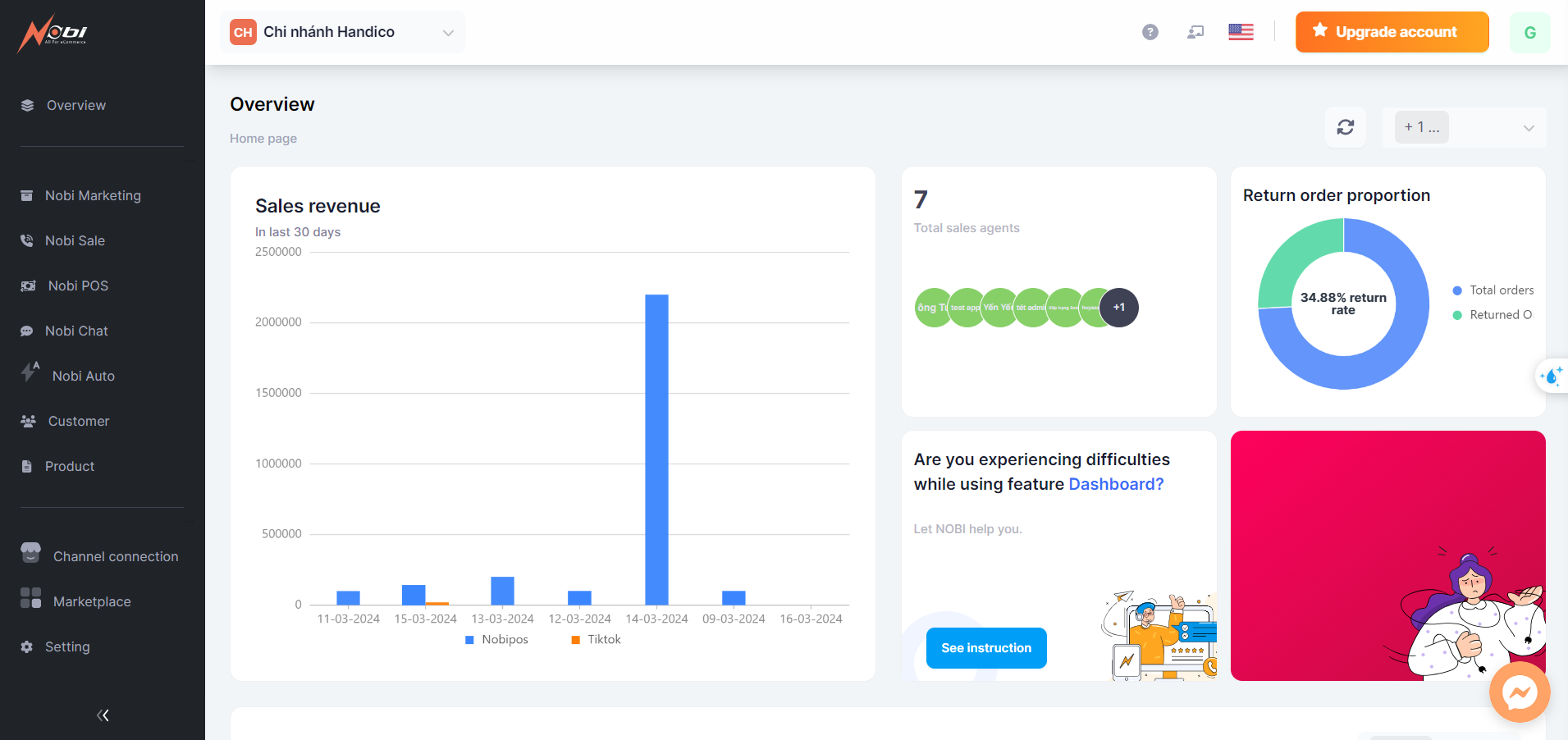Click the refresh data icon

(x=1345, y=127)
